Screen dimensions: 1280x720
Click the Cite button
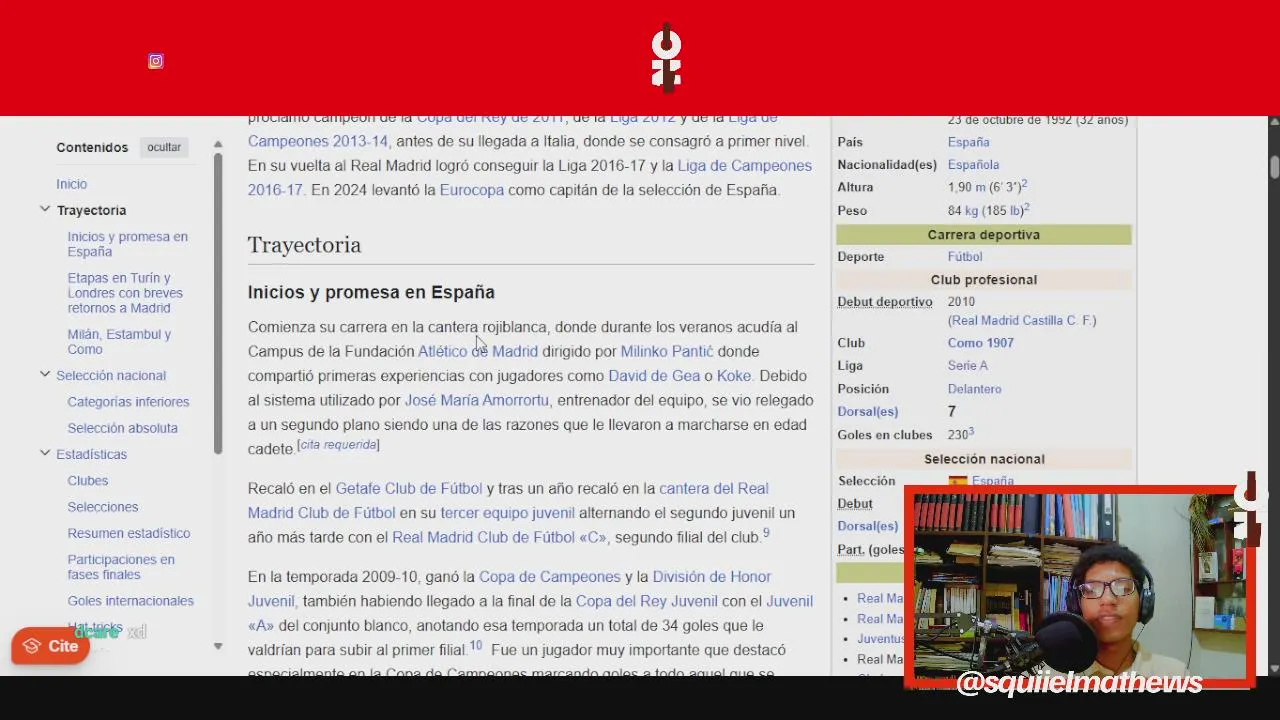click(x=51, y=646)
